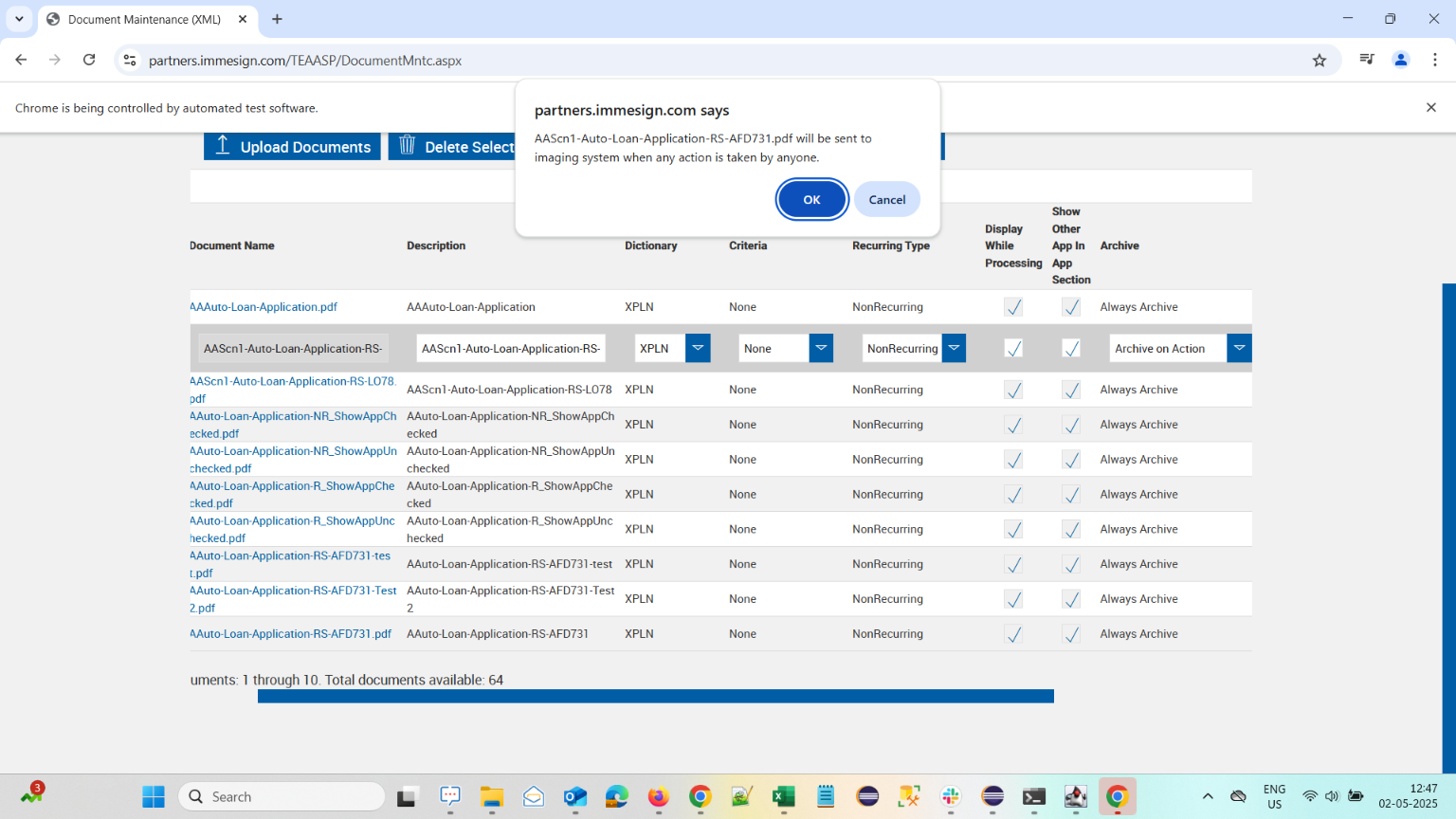Launch Firefox from the taskbar
This screenshot has width=1456, height=819.
tap(659, 796)
